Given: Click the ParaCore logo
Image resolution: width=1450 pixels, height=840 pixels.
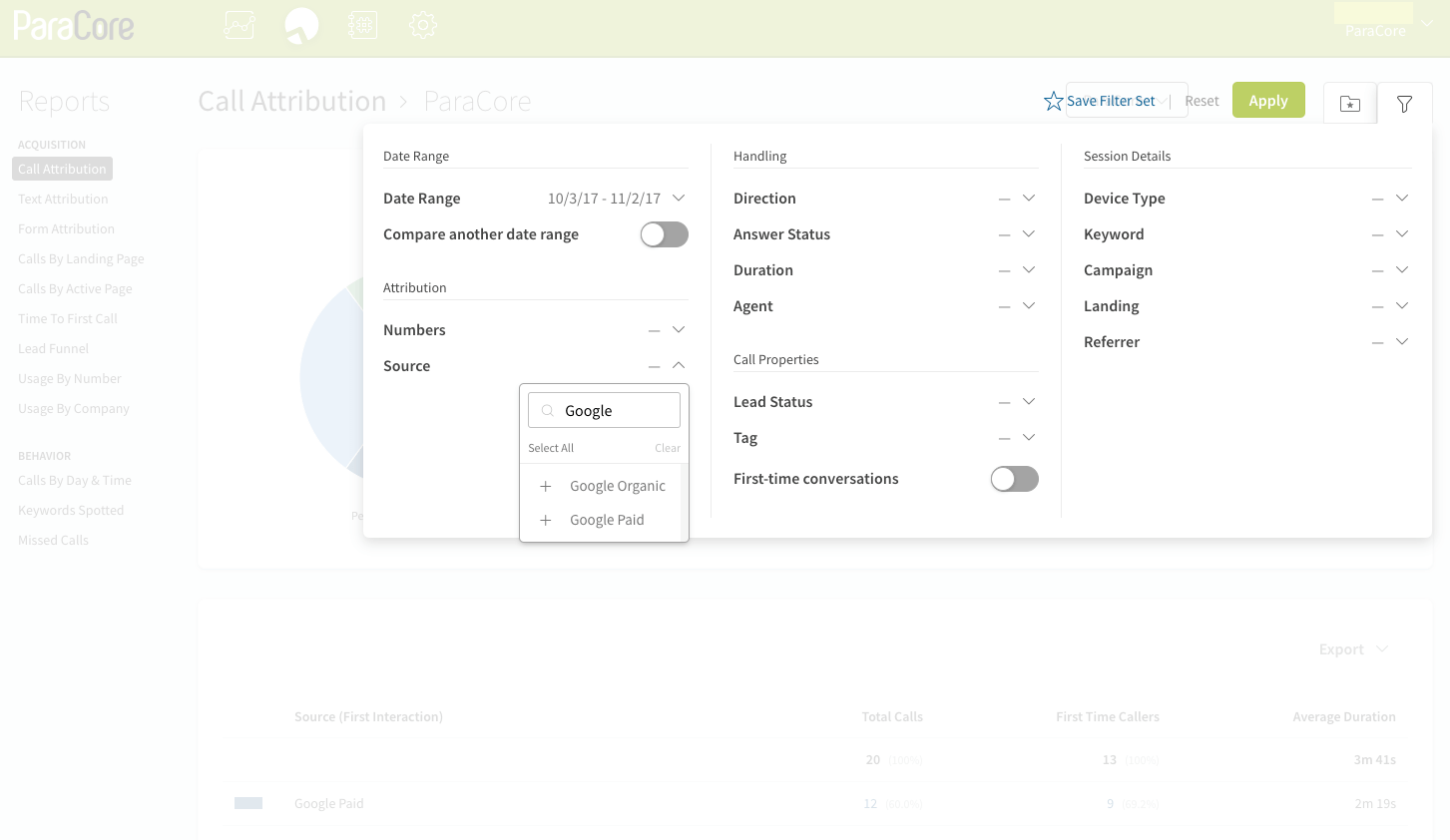Looking at the screenshot, I should pos(74,25).
